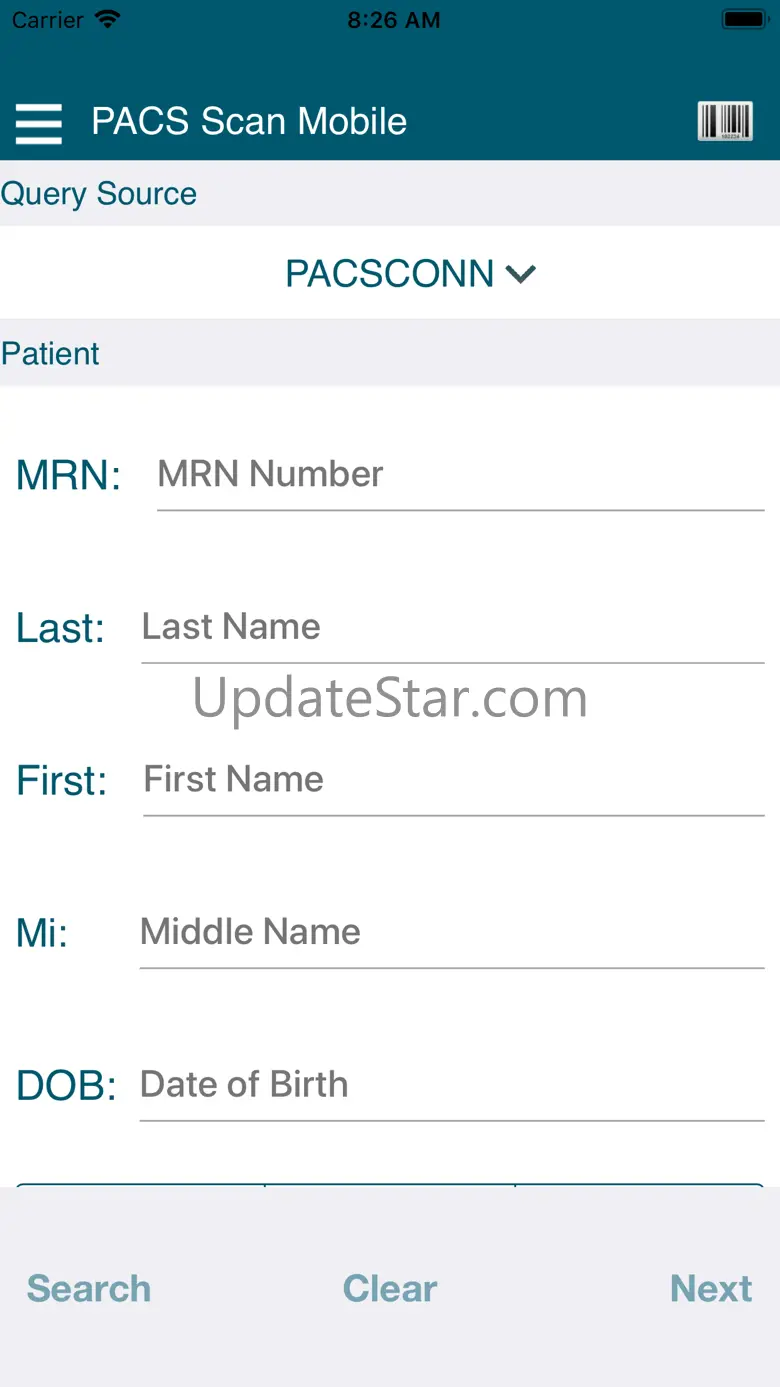
Task: Click the battery indicator icon
Action: point(744,19)
